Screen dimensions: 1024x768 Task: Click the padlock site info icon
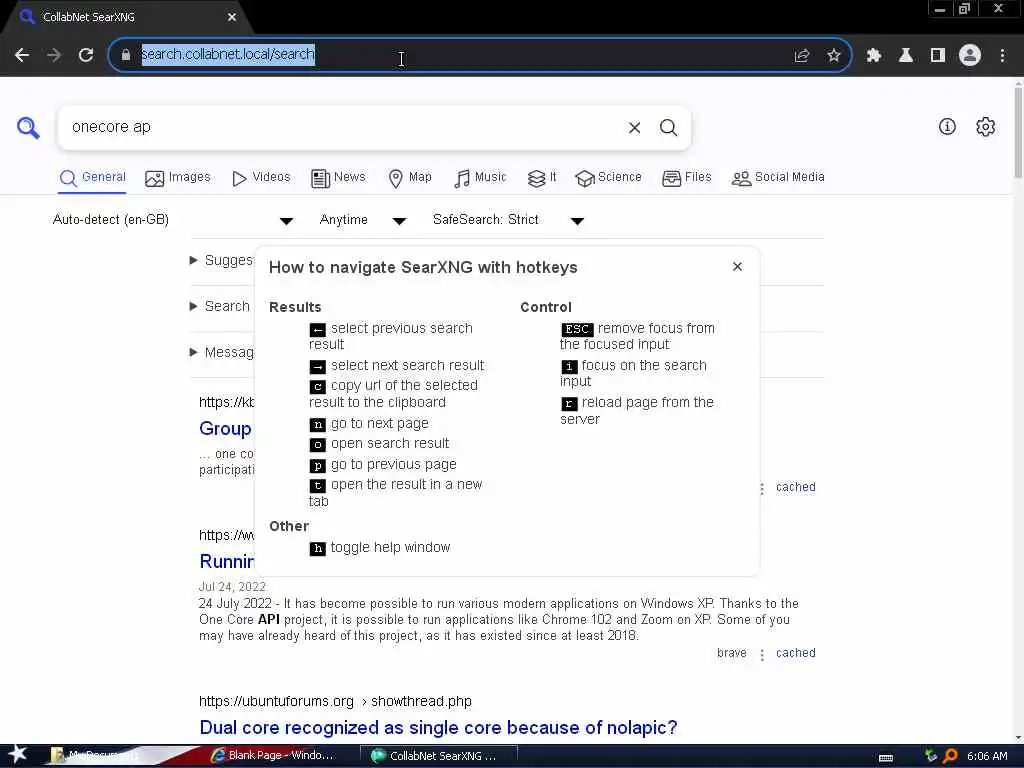coord(126,55)
